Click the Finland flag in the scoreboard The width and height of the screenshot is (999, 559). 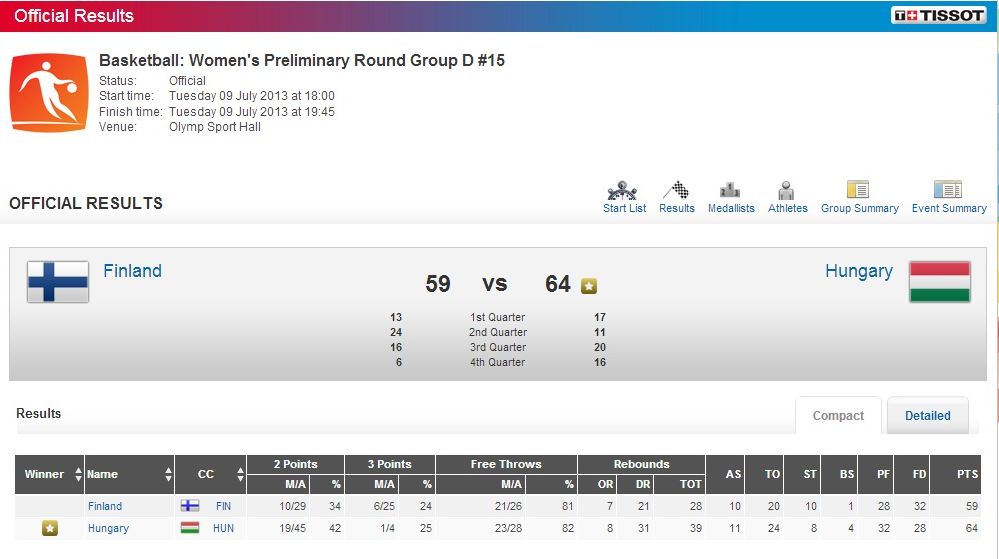click(58, 281)
